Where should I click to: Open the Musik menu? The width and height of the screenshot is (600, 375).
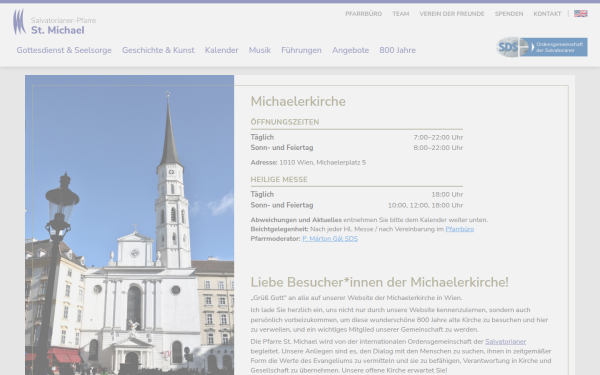(x=260, y=50)
